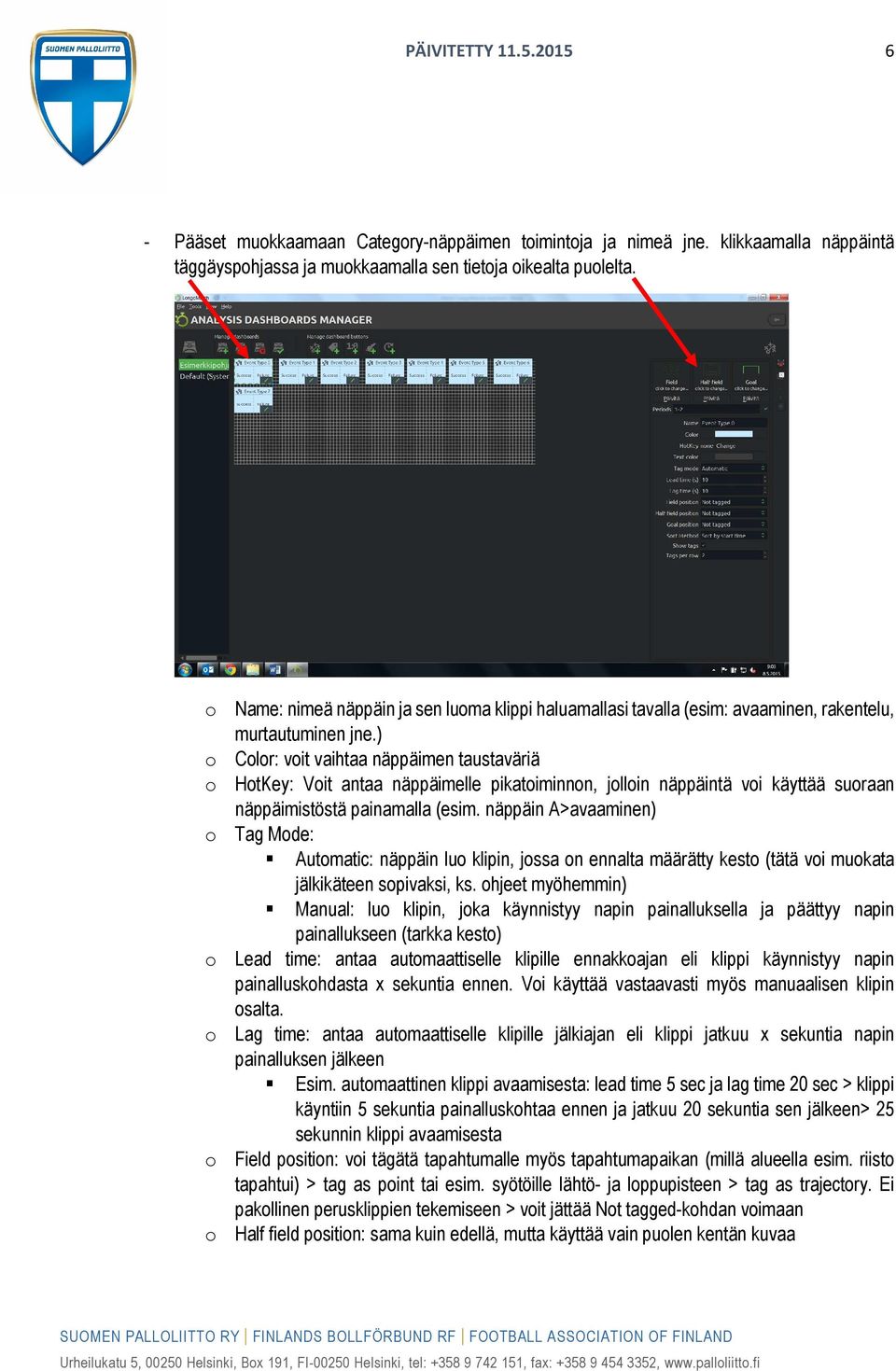Open the Tools menu
This screenshot has width=896, height=1371.
point(195,307)
